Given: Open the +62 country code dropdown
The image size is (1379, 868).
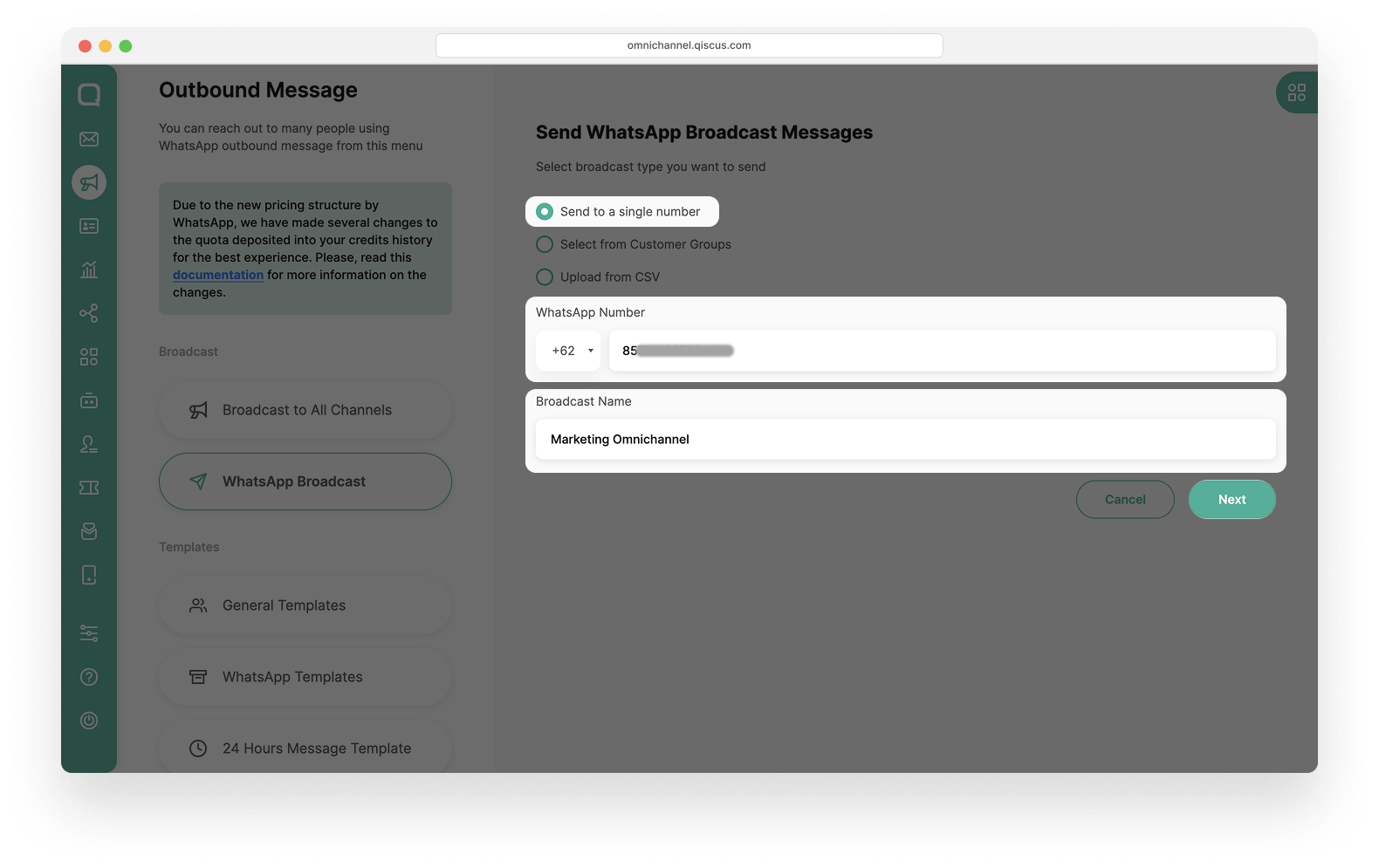Looking at the screenshot, I should 568,351.
